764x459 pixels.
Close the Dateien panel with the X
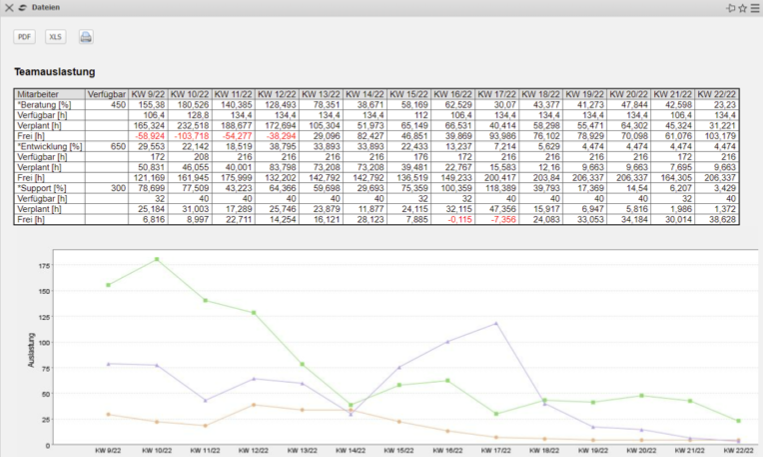[8, 8]
